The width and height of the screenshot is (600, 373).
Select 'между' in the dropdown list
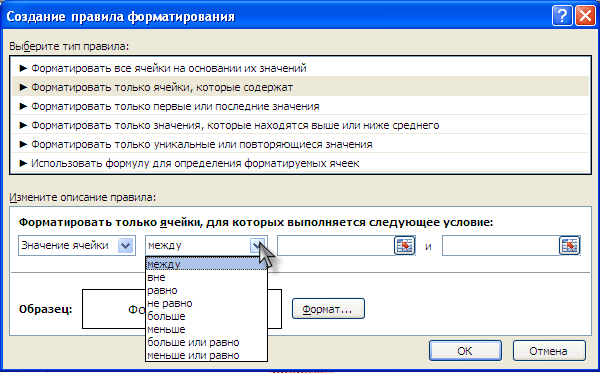206,264
